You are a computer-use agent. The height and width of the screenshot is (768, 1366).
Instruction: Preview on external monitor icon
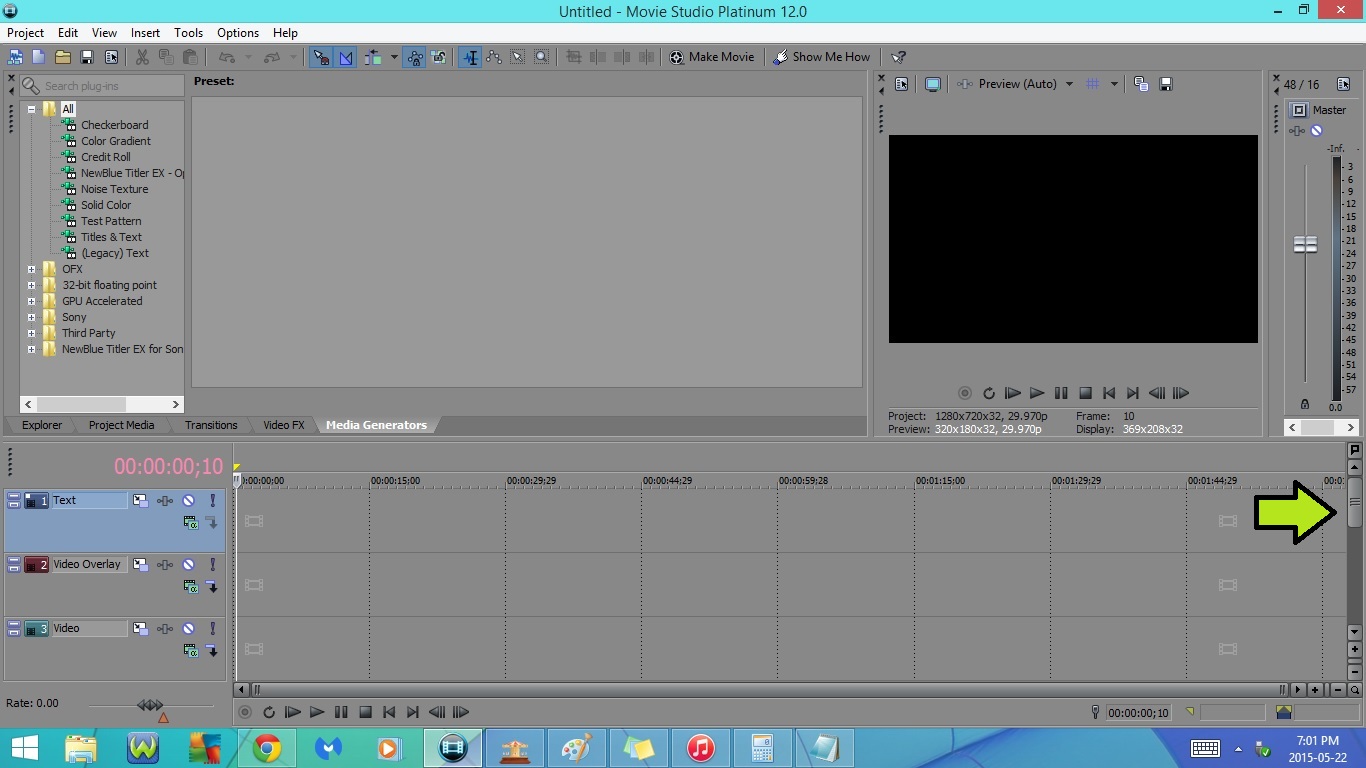pos(932,84)
